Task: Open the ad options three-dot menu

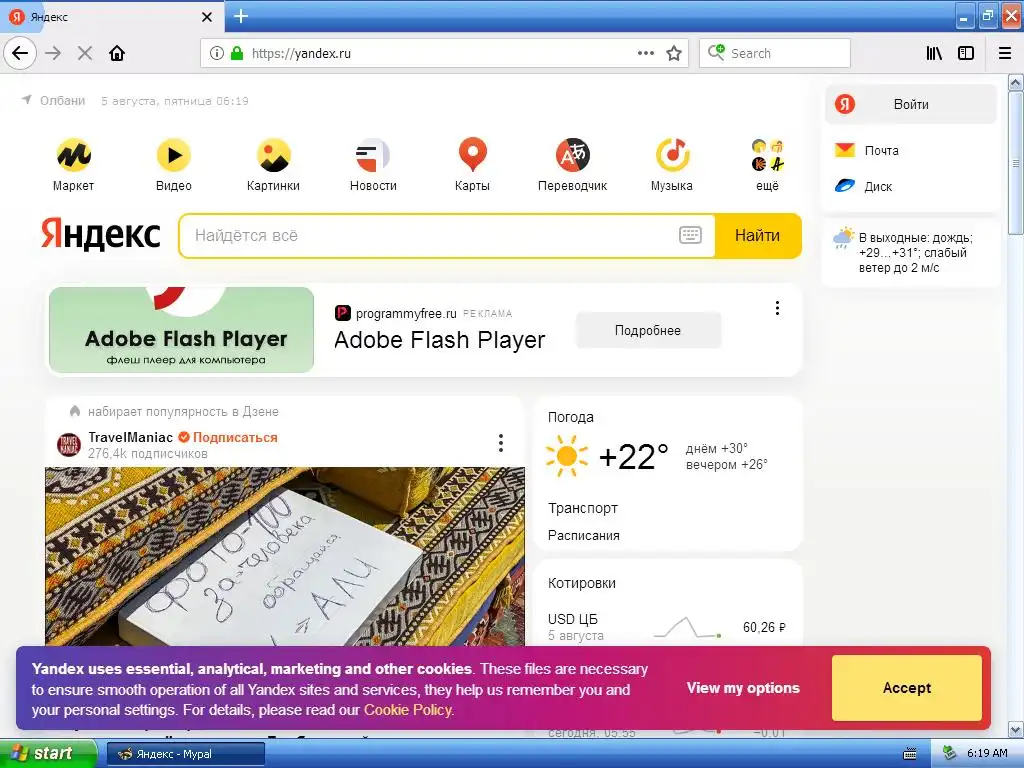Action: 777,308
